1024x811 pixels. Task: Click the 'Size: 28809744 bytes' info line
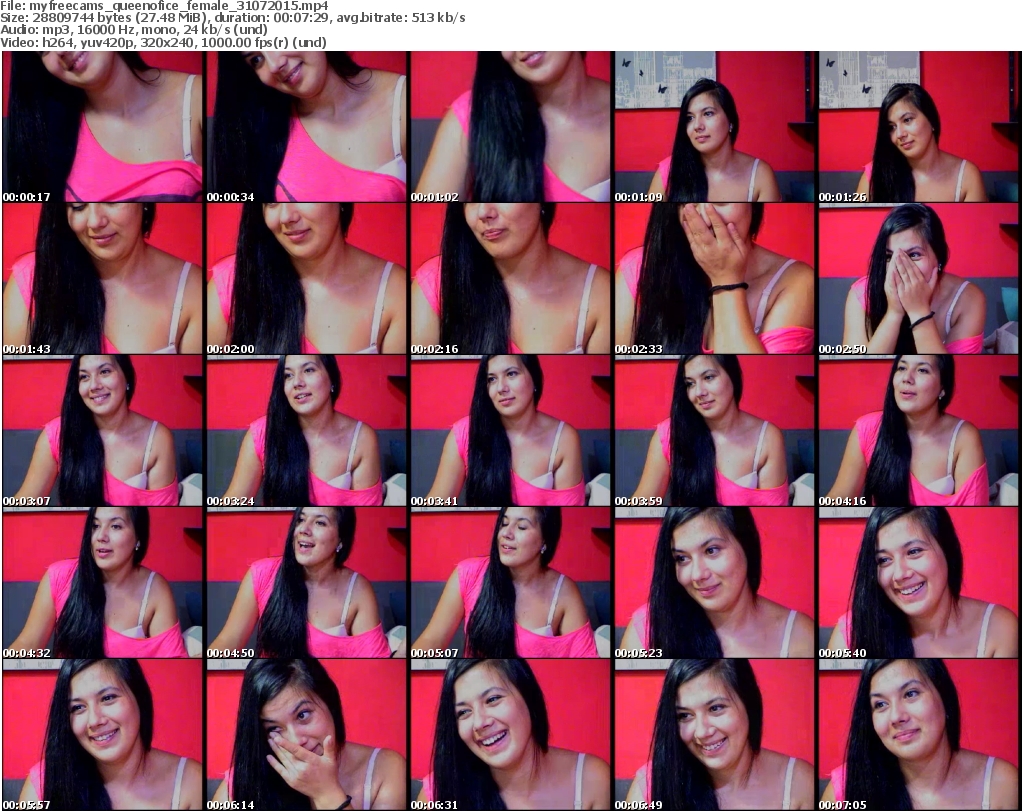pyautogui.click(x=232, y=18)
